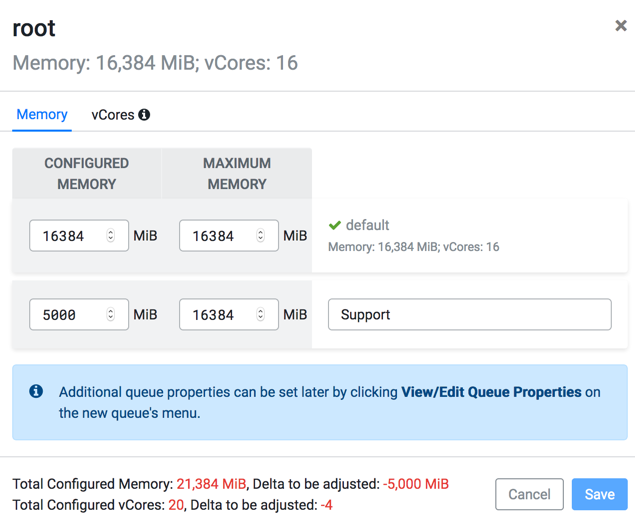Open the vCores tab
The width and height of the screenshot is (635, 521).
[112, 115]
